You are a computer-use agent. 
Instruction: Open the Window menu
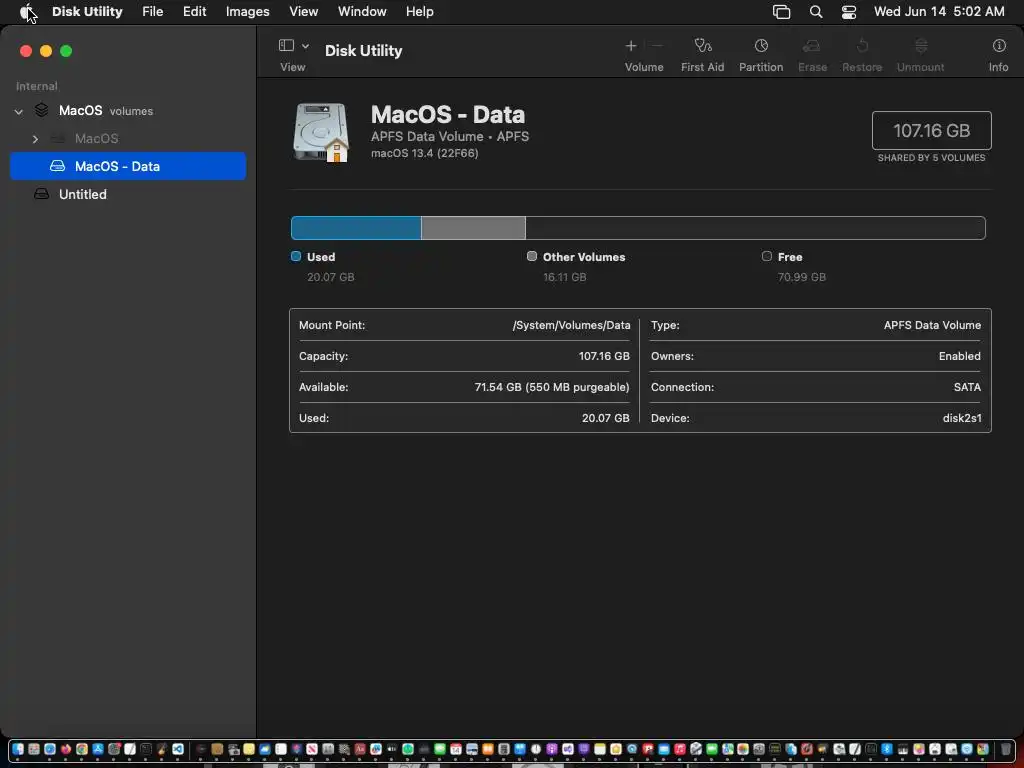tap(362, 11)
